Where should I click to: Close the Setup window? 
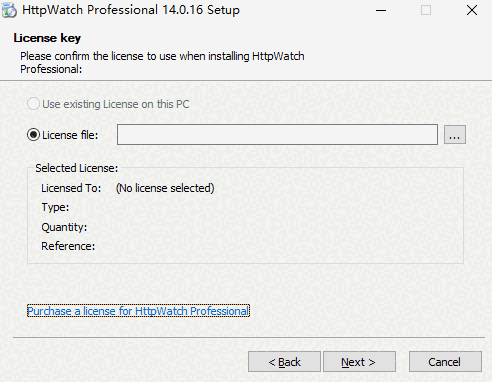472,10
